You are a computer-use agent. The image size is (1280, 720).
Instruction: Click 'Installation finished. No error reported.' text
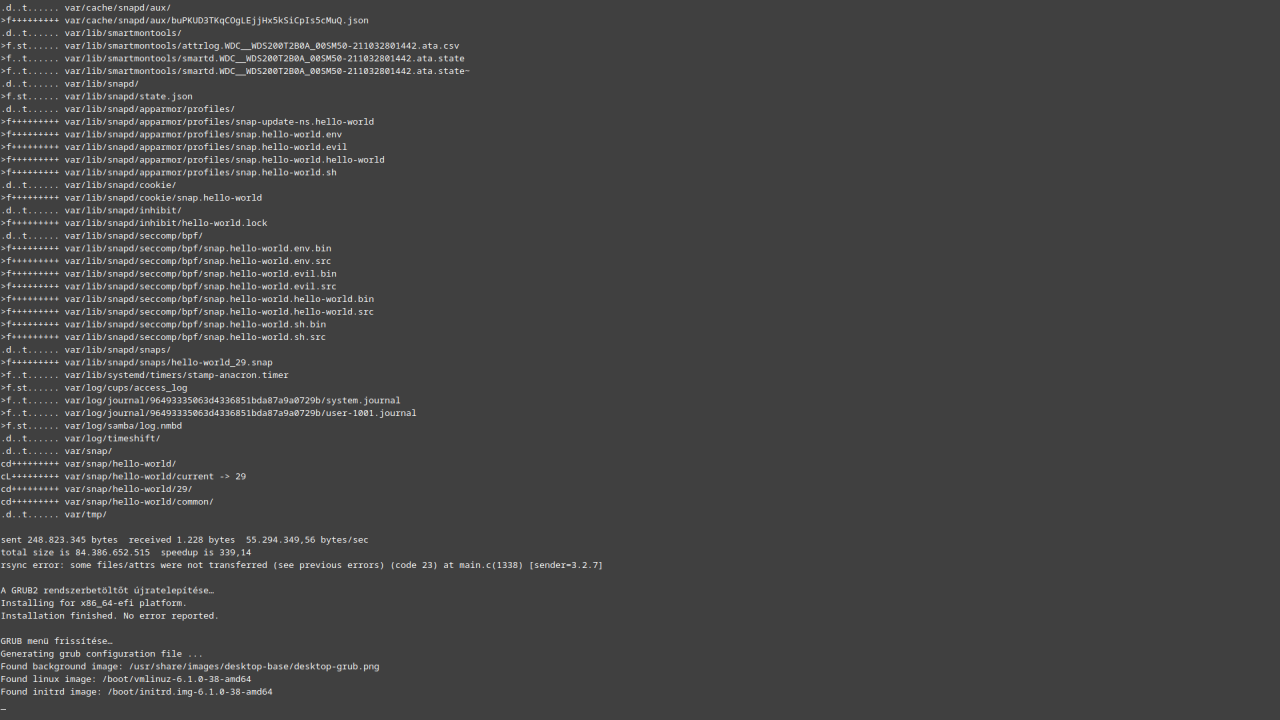tap(109, 616)
